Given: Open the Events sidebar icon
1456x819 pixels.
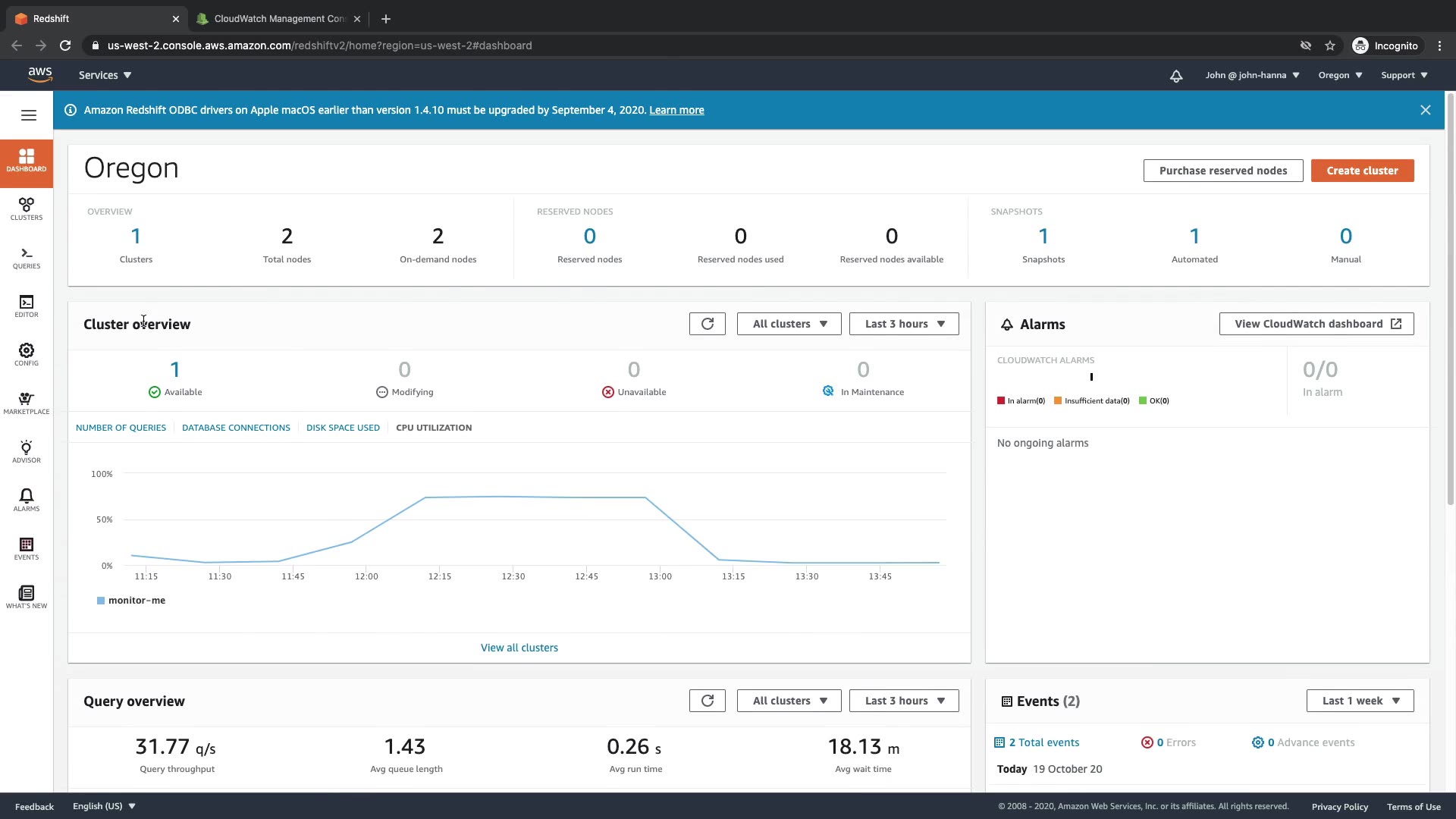Looking at the screenshot, I should (27, 548).
